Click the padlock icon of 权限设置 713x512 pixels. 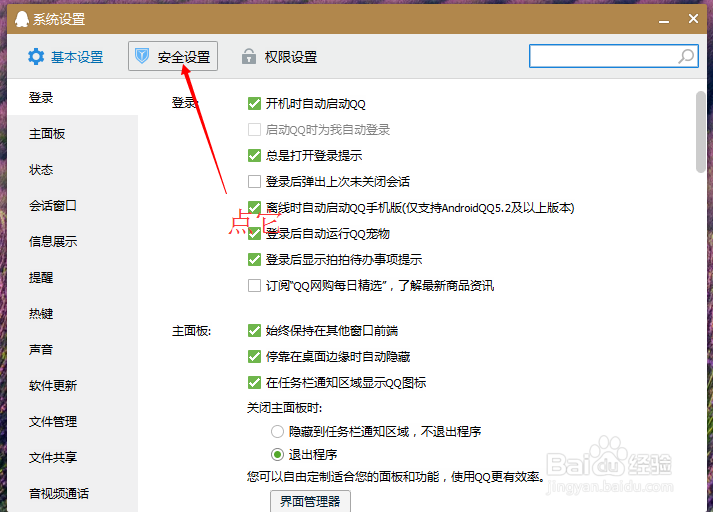click(248, 56)
